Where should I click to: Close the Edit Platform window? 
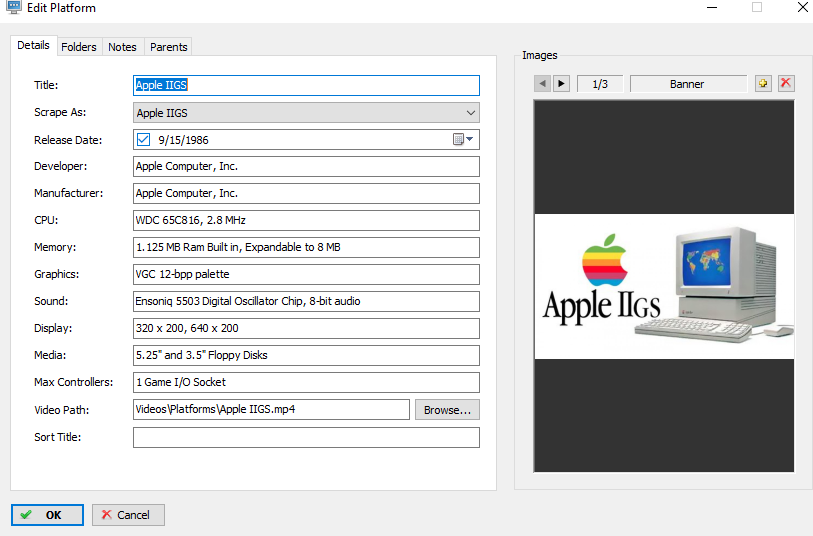point(802,7)
